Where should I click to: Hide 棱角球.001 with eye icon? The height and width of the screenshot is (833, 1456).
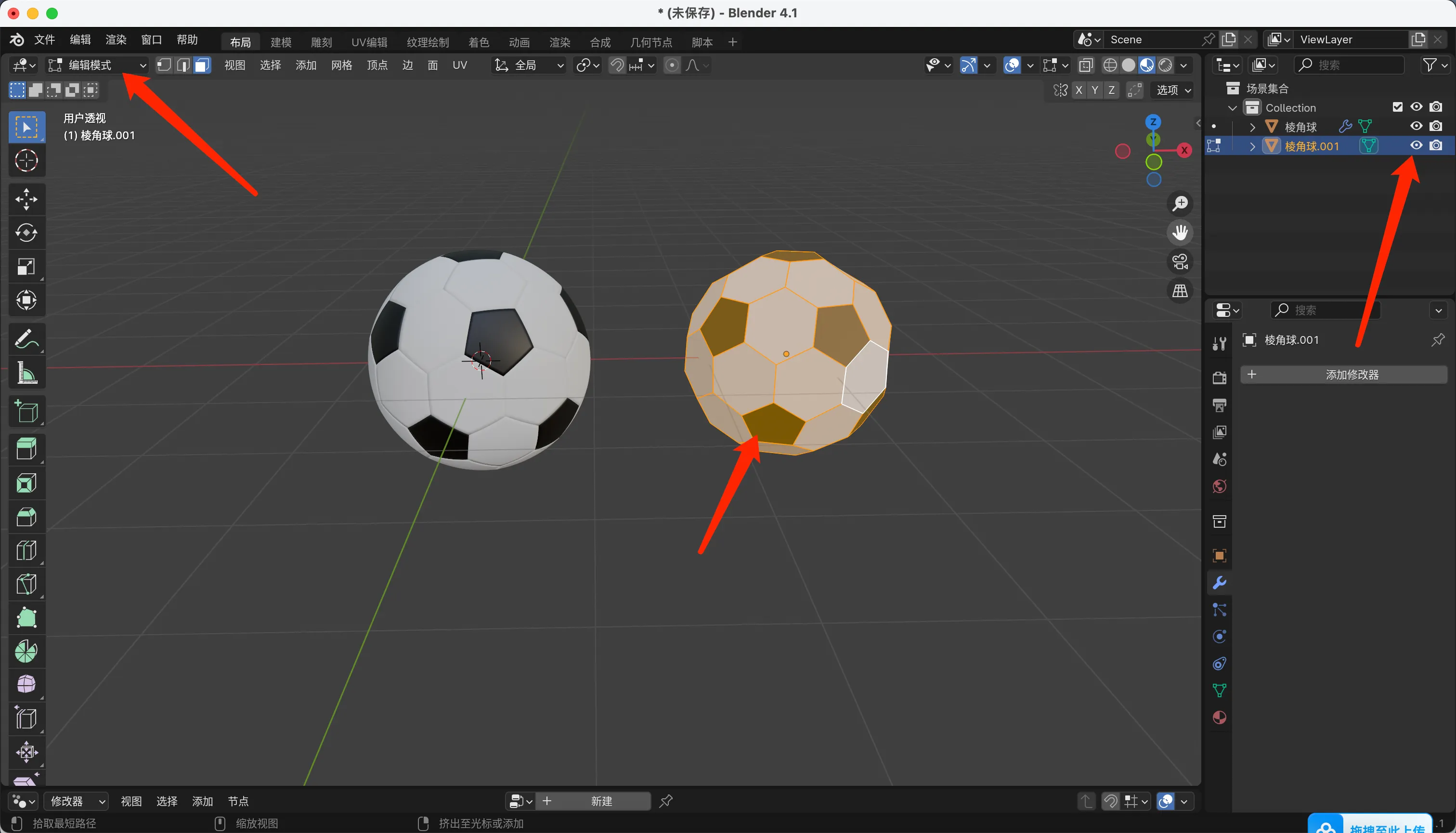click(x=1416, y=145)
